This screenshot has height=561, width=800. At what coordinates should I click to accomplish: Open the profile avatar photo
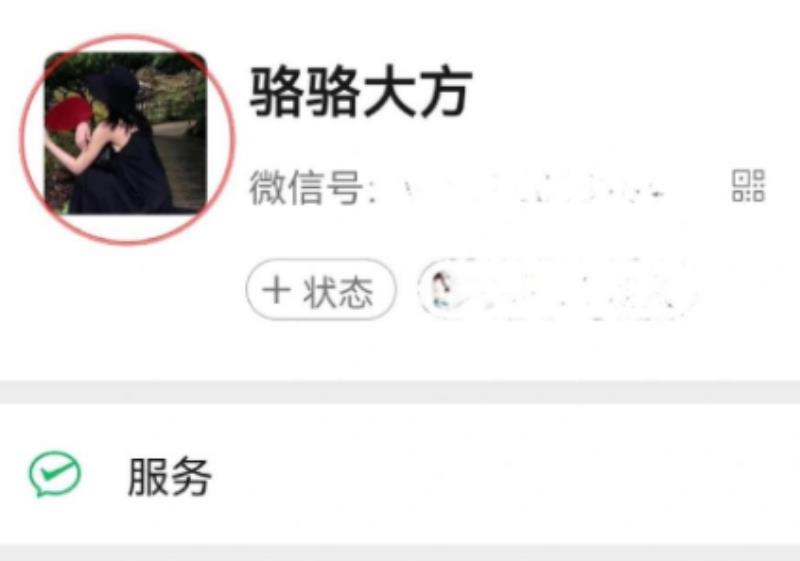click(126, 133)
